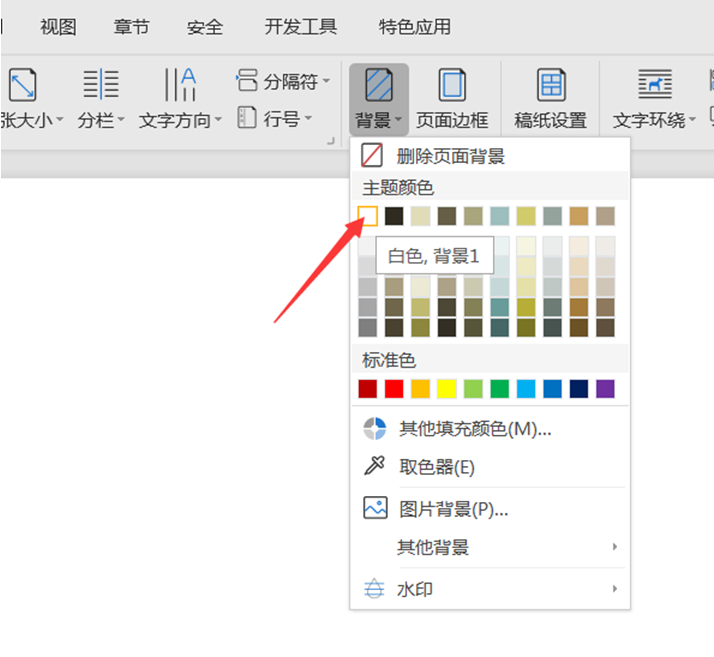The height and width of the screenshot is (657, 714).
Task: Open the 背景 background icon
Action: click(378, 85)
